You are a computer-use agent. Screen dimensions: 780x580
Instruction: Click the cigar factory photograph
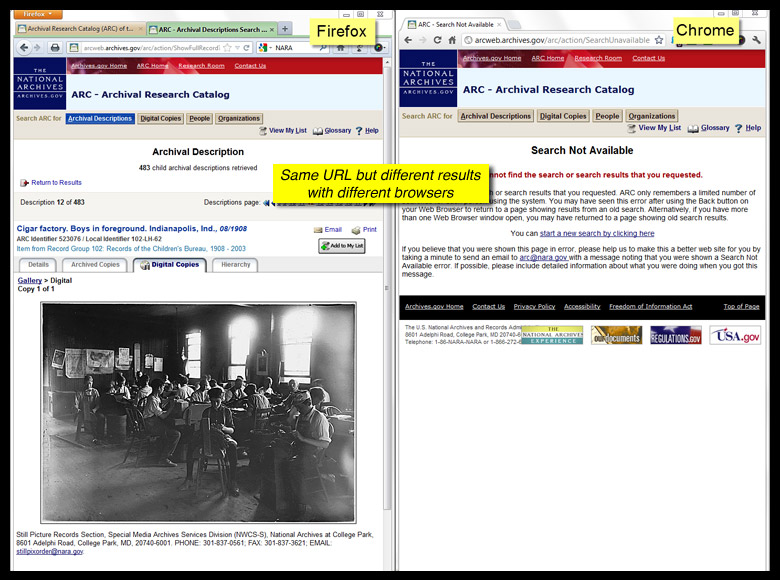pos(198,411)
